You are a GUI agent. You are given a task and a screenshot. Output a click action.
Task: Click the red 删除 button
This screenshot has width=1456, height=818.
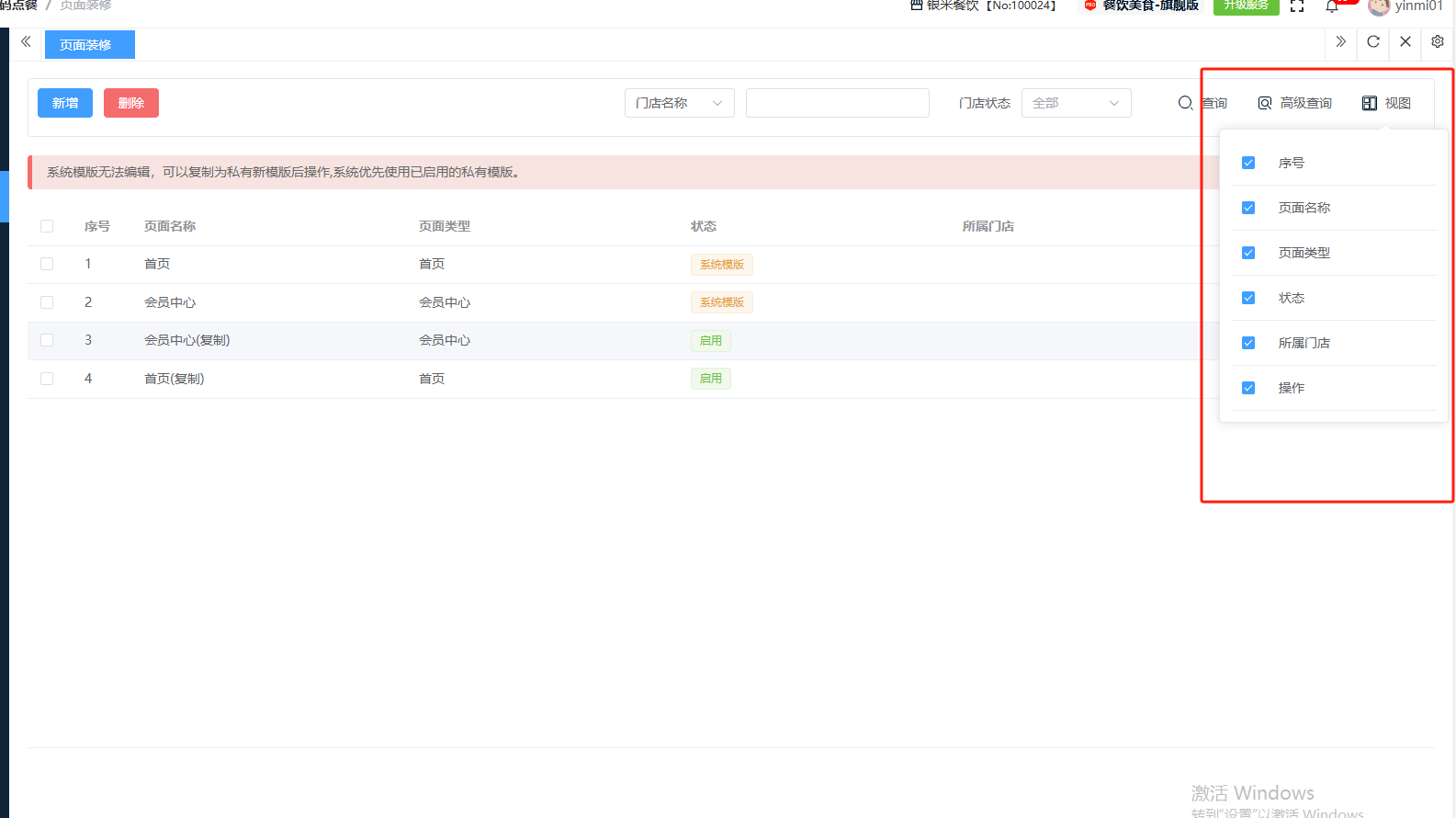coord(131,103)
